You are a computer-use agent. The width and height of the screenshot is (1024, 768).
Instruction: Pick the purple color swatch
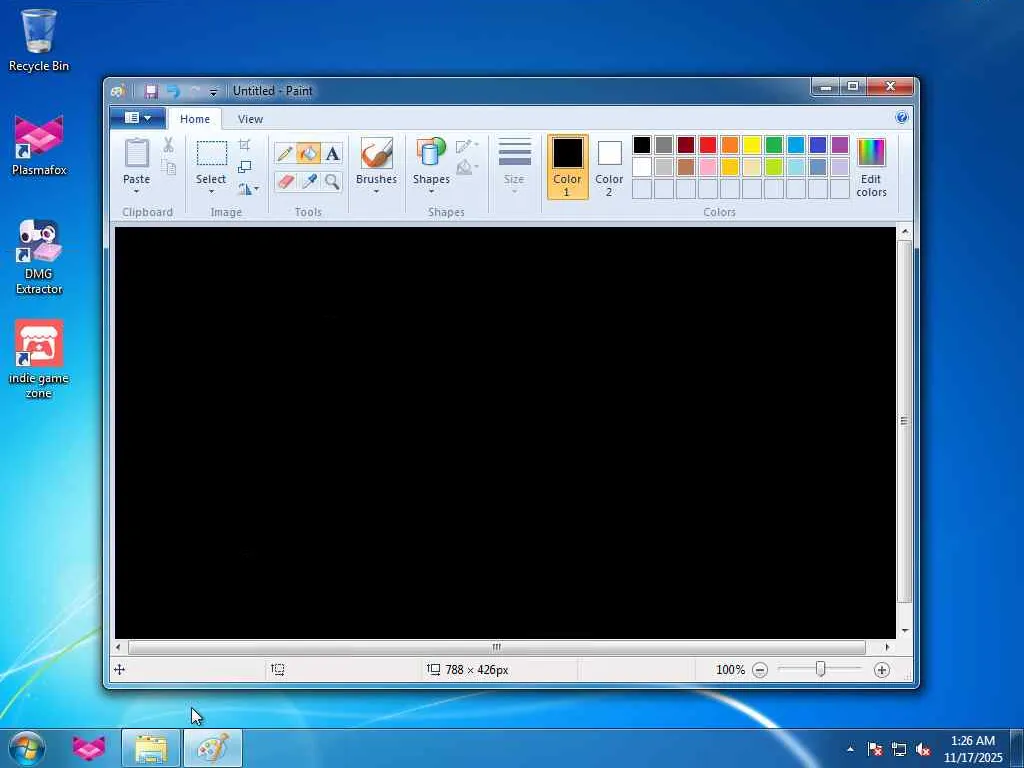(840, 144)
